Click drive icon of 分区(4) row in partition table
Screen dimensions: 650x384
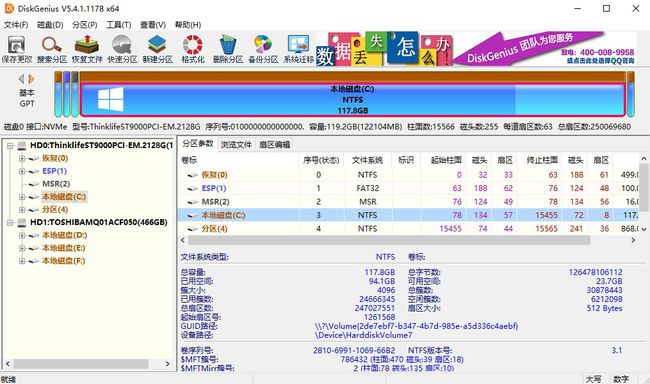193,229
